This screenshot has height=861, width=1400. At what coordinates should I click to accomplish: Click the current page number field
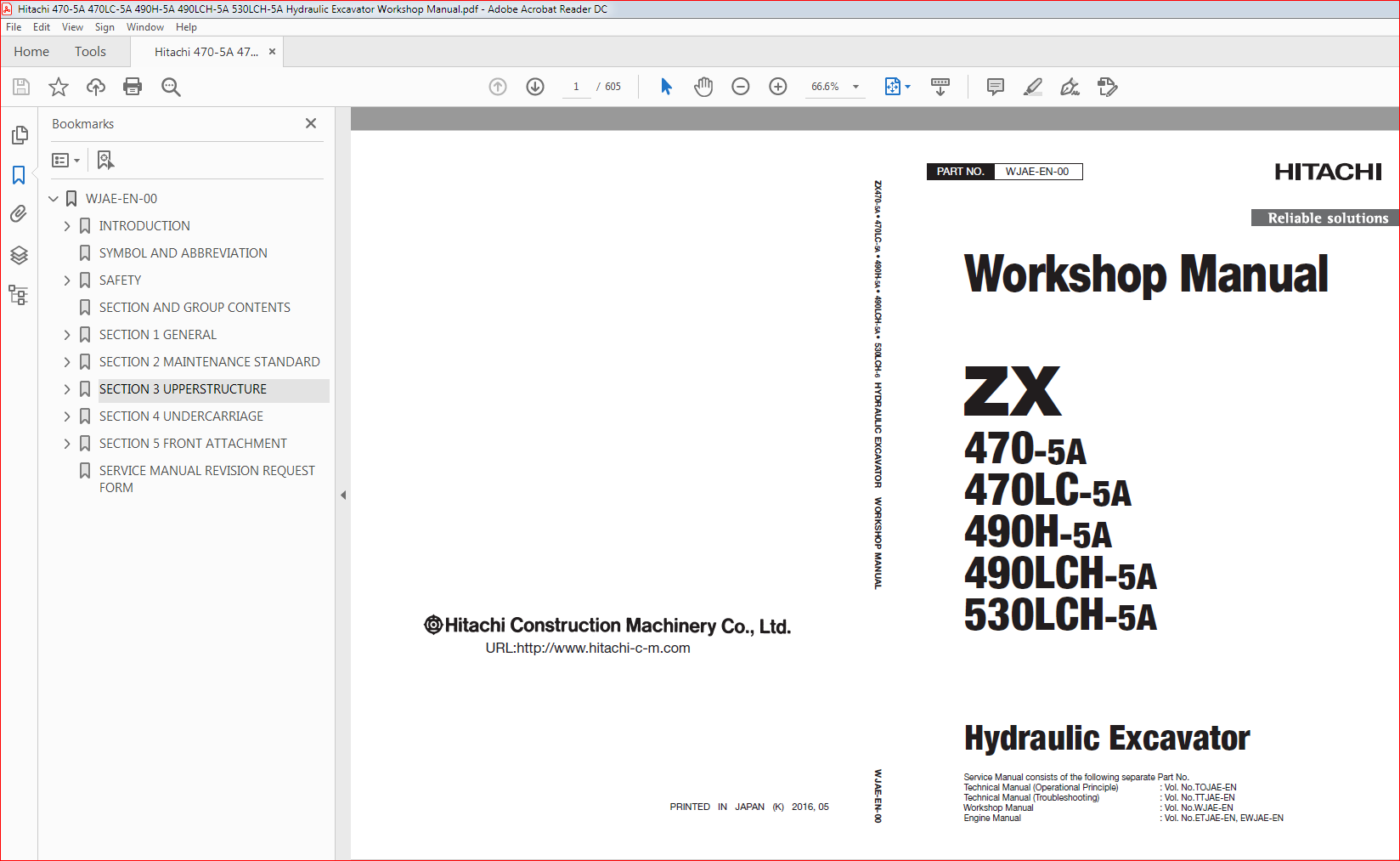(576, 87)
